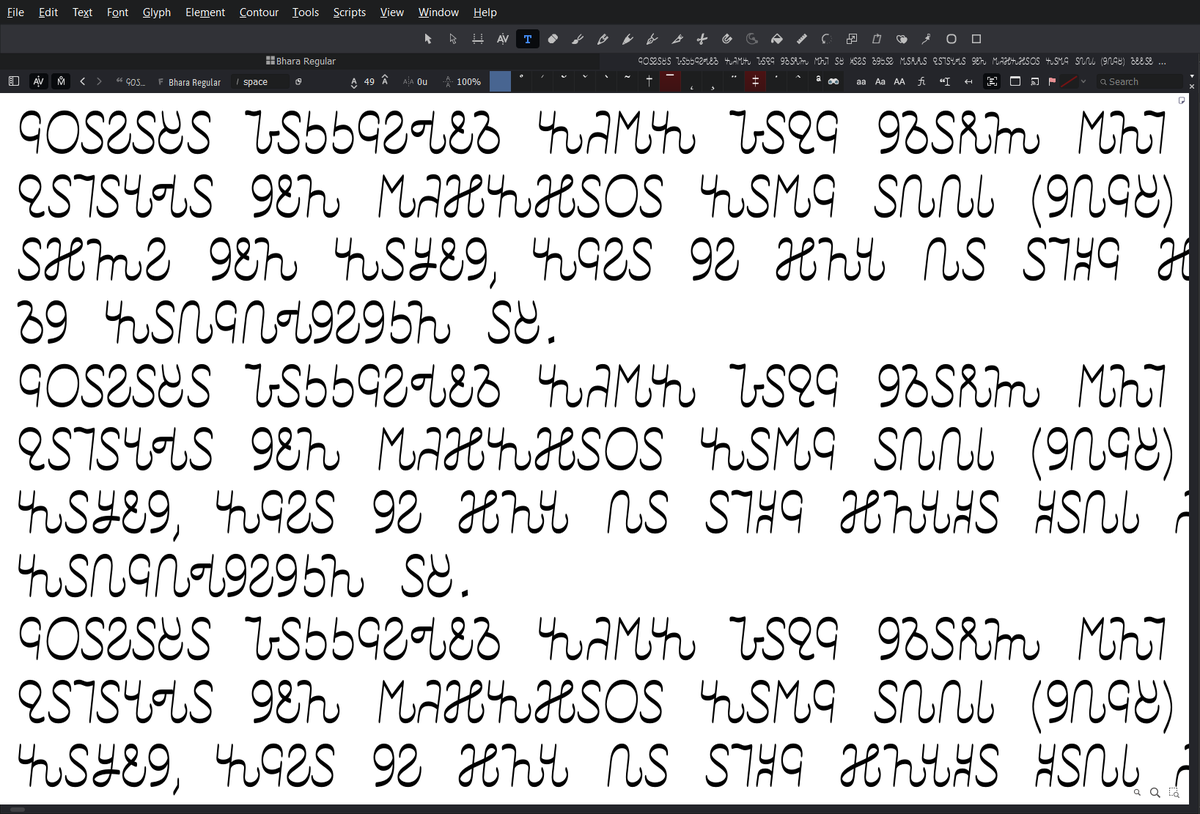Toggle the fi ligatures feature button
The image size is (1200, 814).
pos(922,81)
